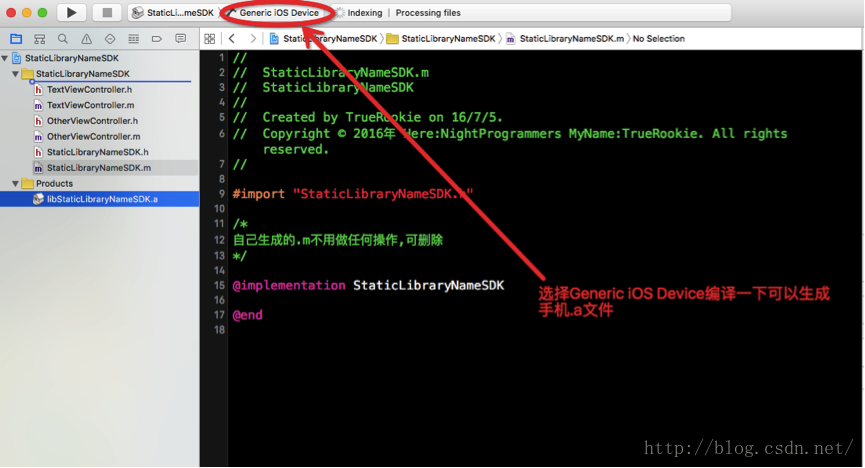Screen dimensions: 865x468
Task: Select libStaticLibraryNameSDK.a product
Action: [102, 199]
